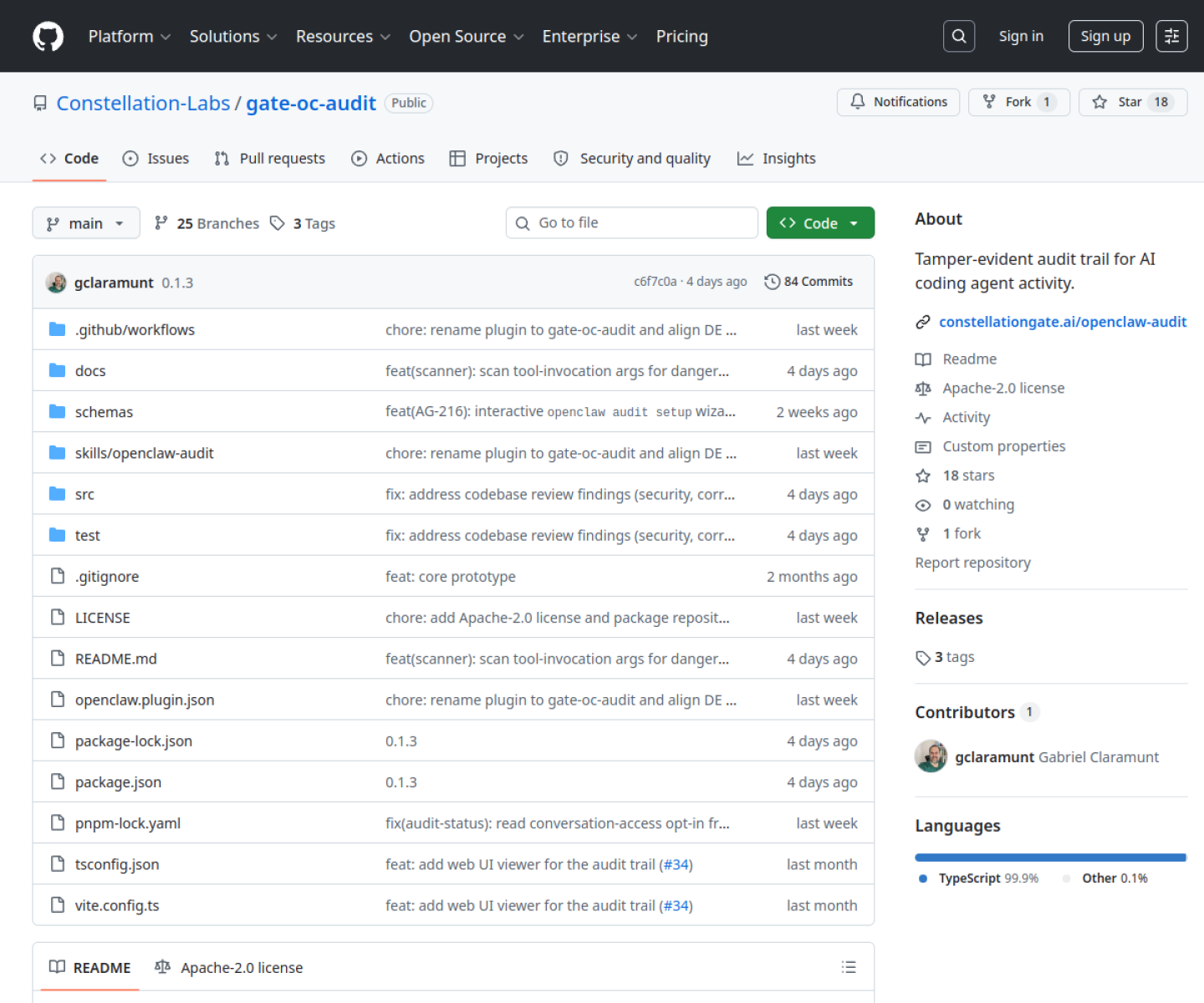Open pnpm-lock.yaml file
Image resolution: width=1204 pixels, height=1003 pixels.
pyautogui.click(x=128, y=823)
